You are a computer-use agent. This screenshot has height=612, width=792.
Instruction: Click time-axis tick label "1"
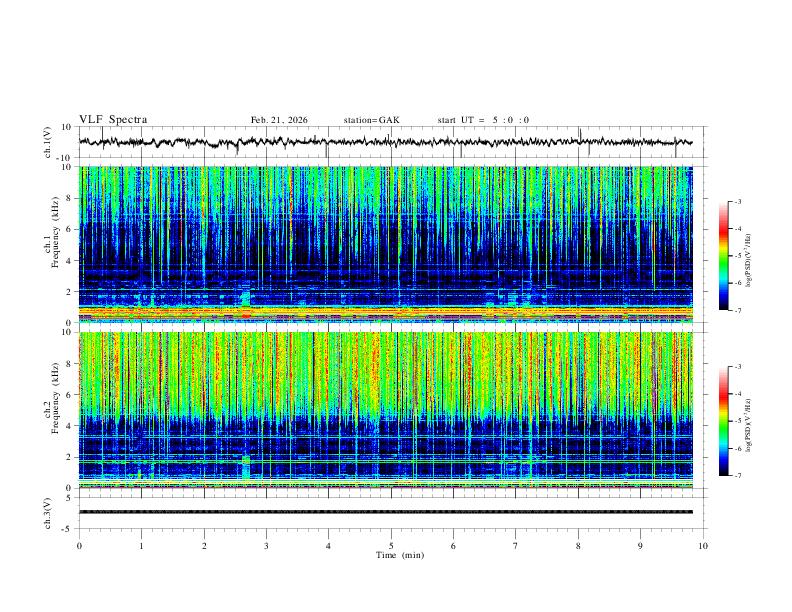pyautogui.click(x=141, y=546)
